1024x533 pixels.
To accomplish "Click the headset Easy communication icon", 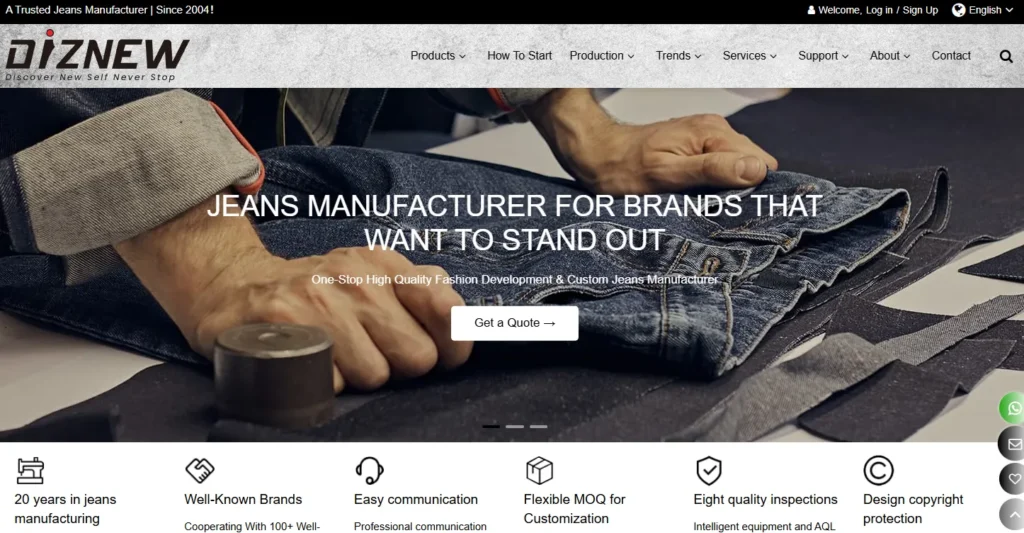I will [x=369, y=470].
